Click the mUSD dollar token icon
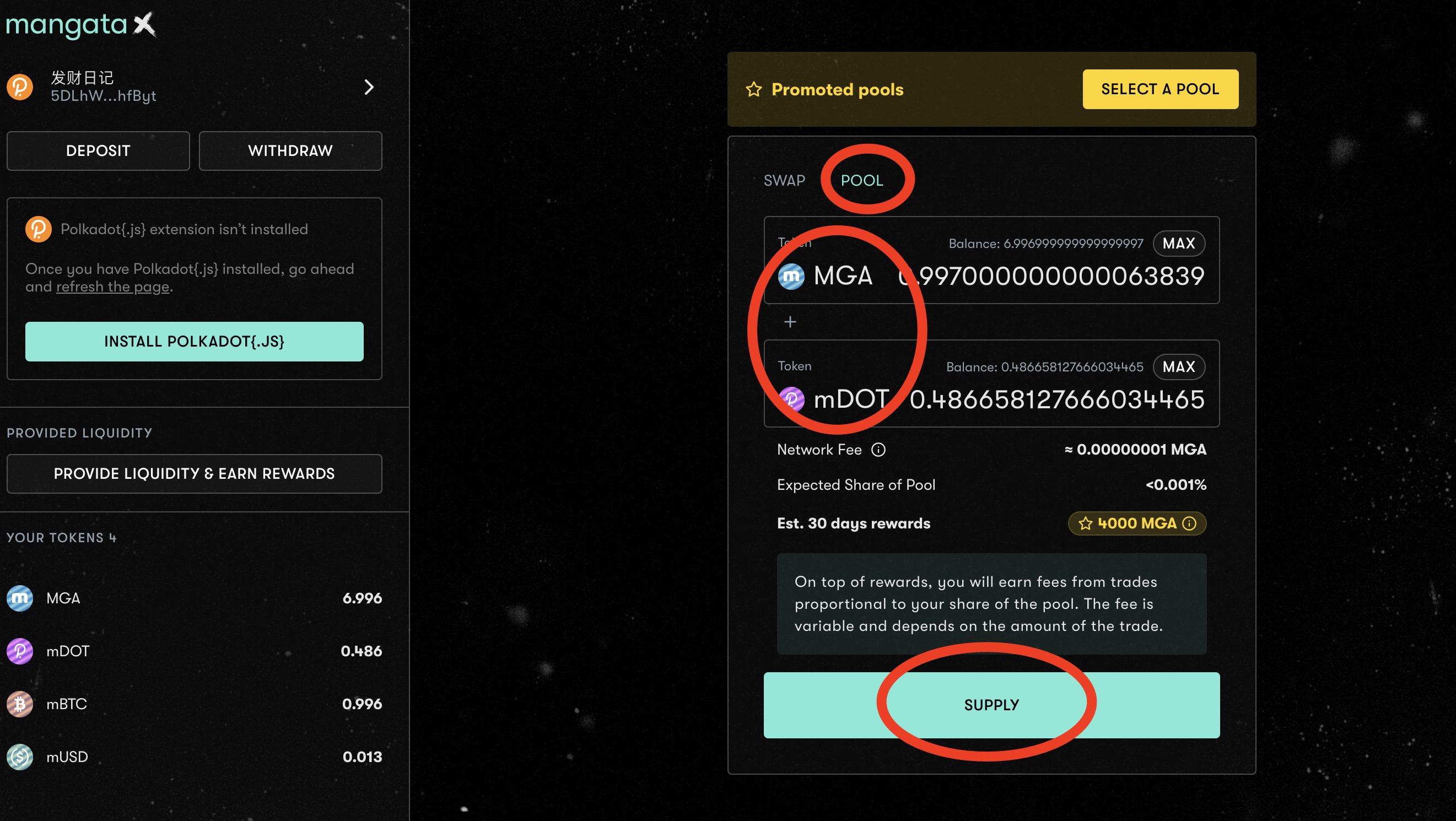This screenshot has height=821, width=1456. tap(20, 757)
